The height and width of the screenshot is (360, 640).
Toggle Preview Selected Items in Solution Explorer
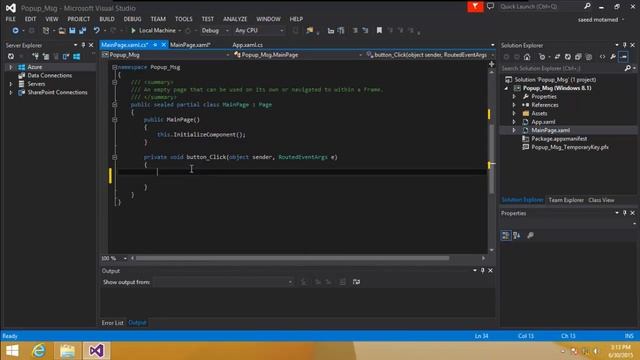coord(623,57)
